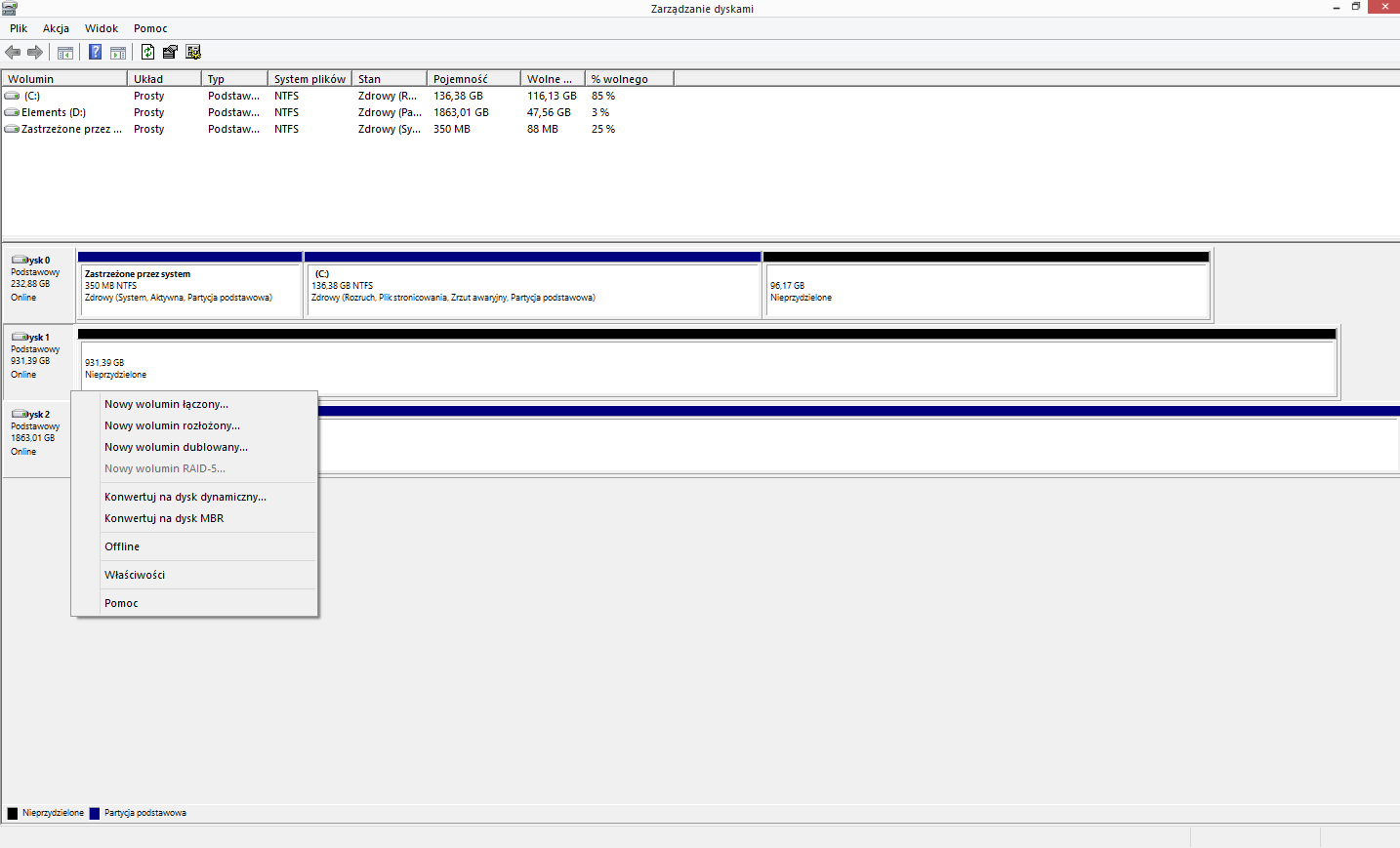This screenshot has height=848, width=1400.
Task: Select the (C:) volume name in the list
Action: [32, 96]
